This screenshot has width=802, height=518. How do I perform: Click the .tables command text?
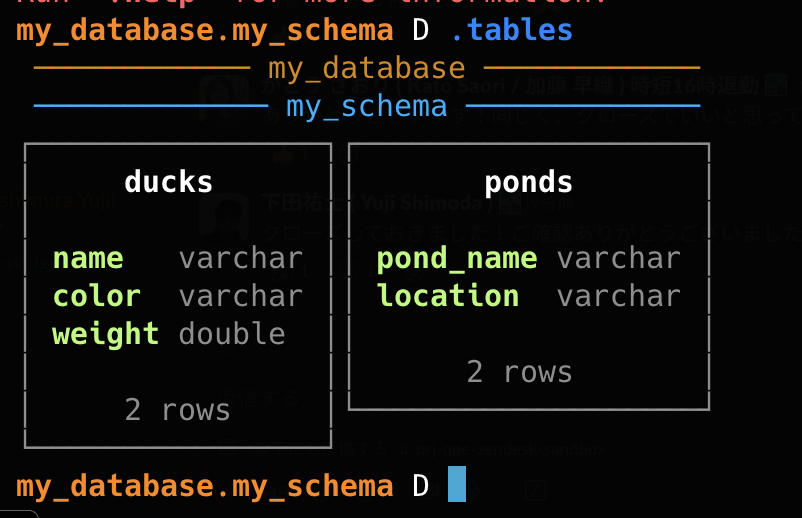click(x=511, y=30)
